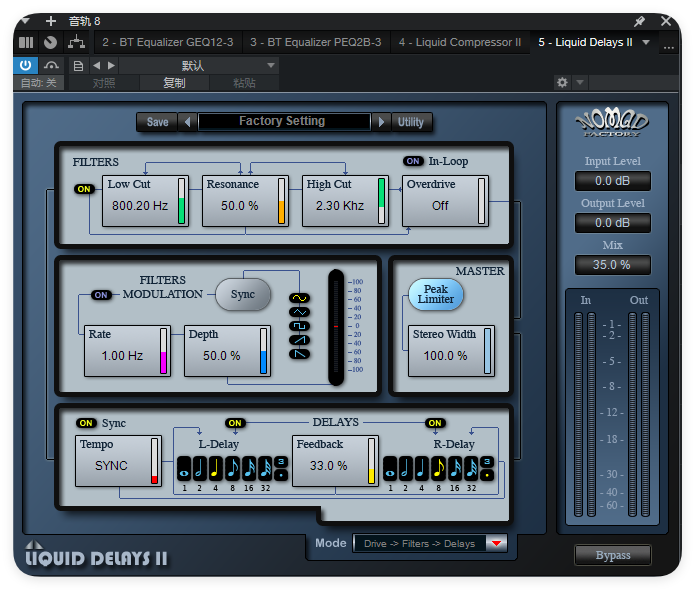Load the previous Factory preset arrow
Screen dimensions: 695x590
coord(187,122)
